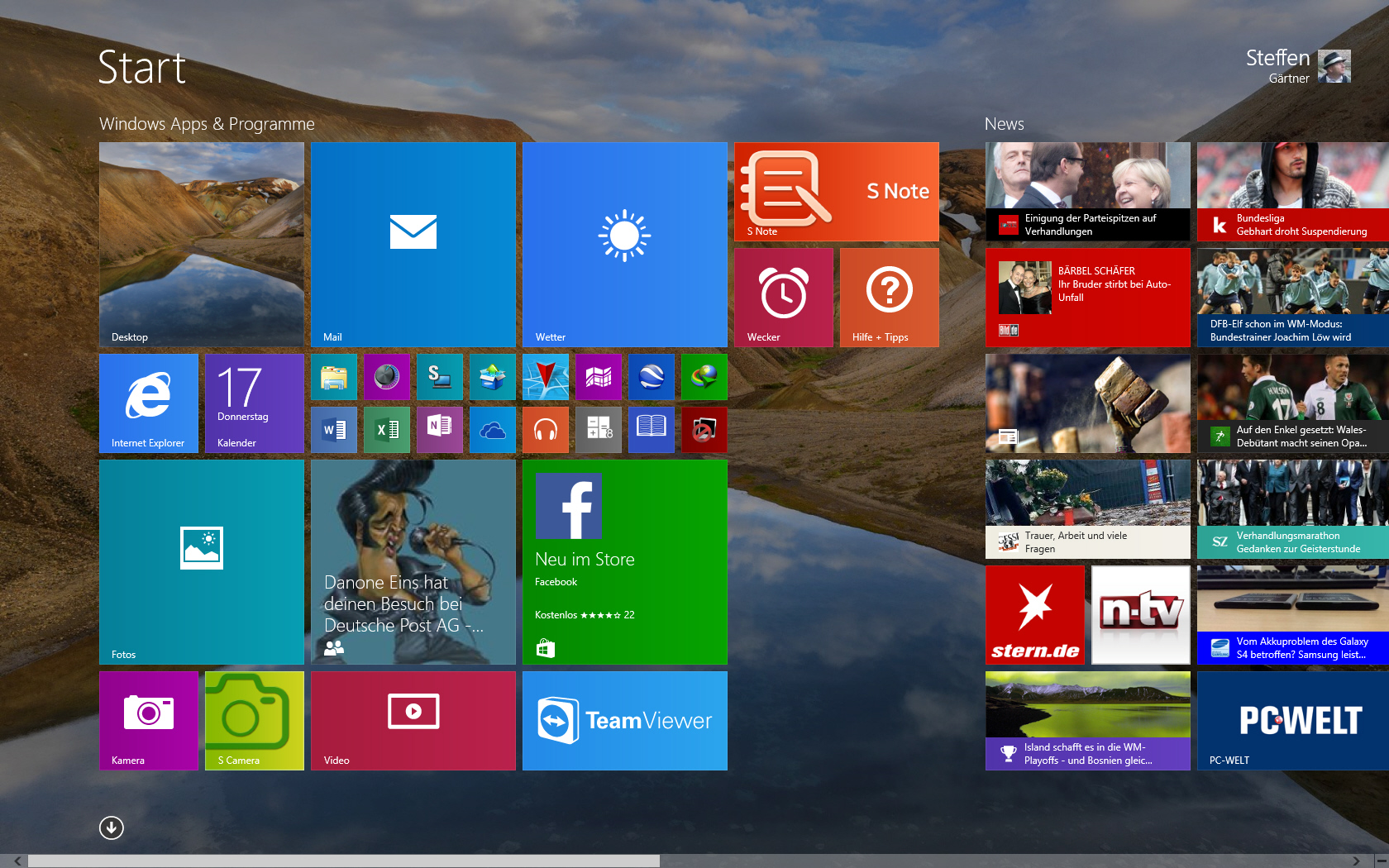The image size is (1389, 868).
Task: Open 'Island schafft es in die WM-Playoffs' tile
Action: (1088, 721)
